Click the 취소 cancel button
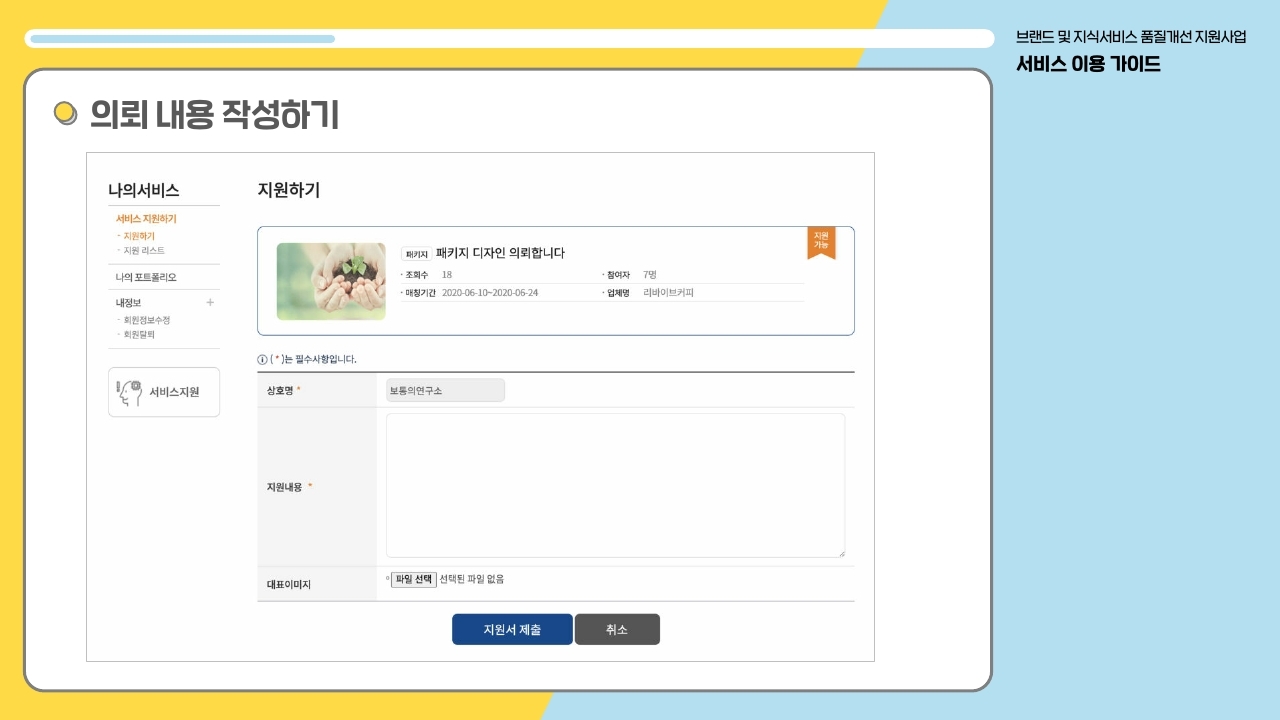Screen dimensions: 1280x720 617,629
